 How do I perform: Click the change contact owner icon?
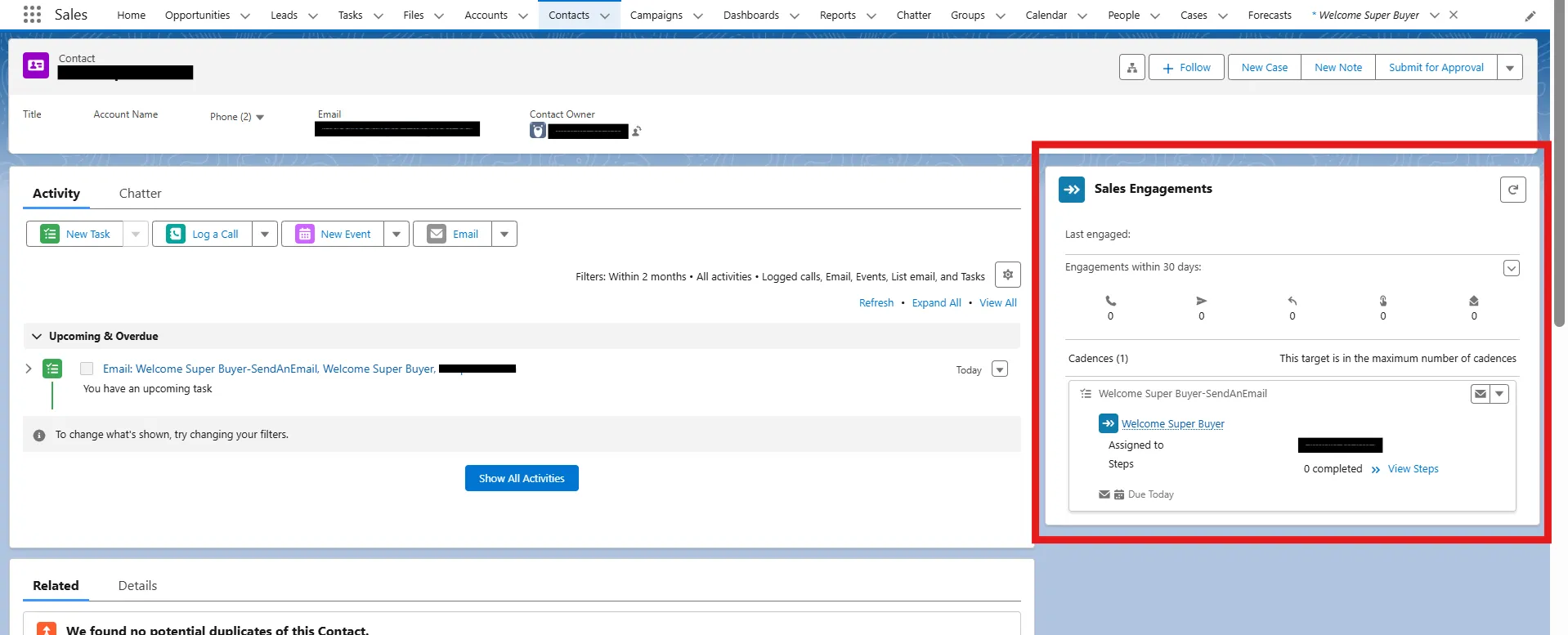[x=637, y=131]
